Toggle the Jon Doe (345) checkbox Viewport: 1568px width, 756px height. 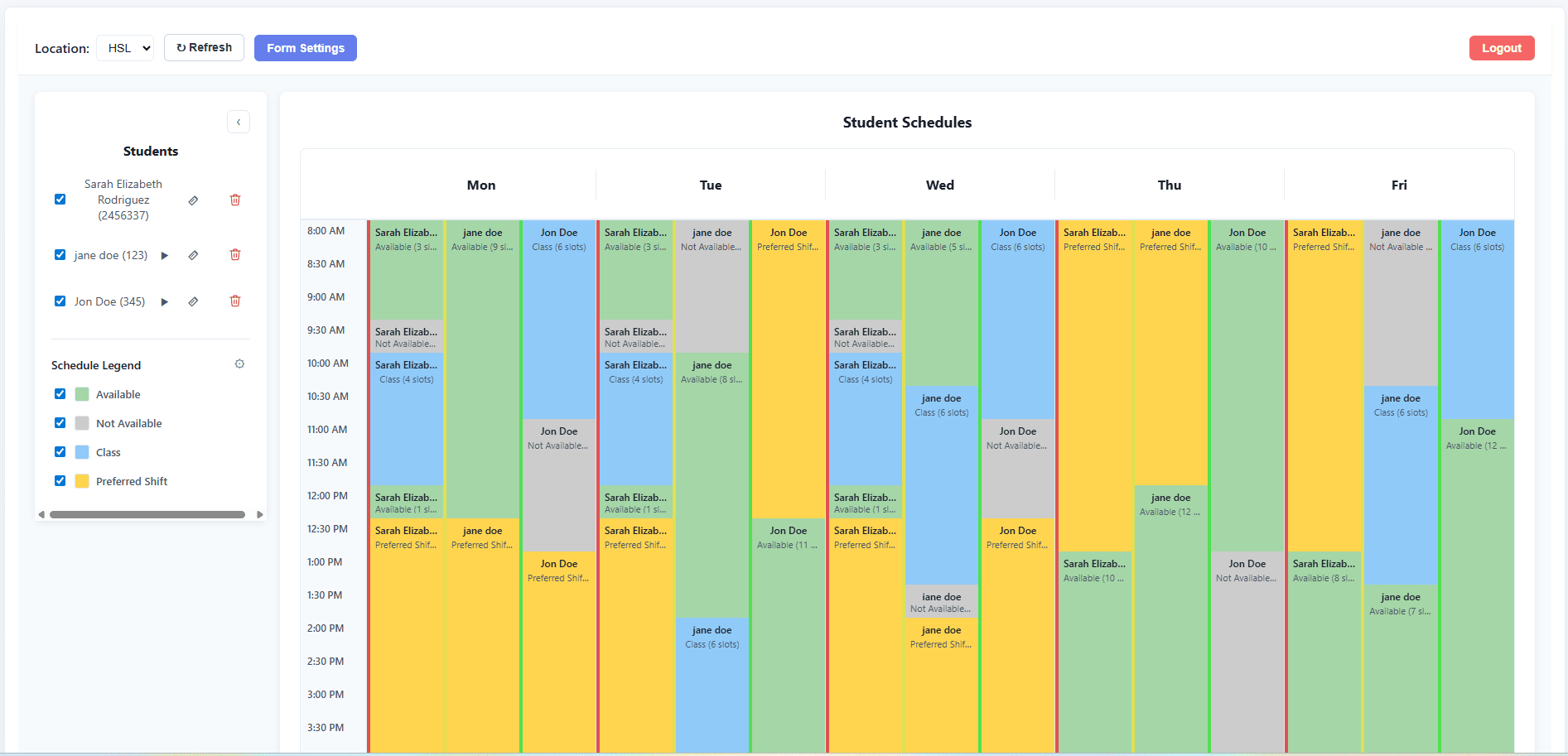coord(60,301)
